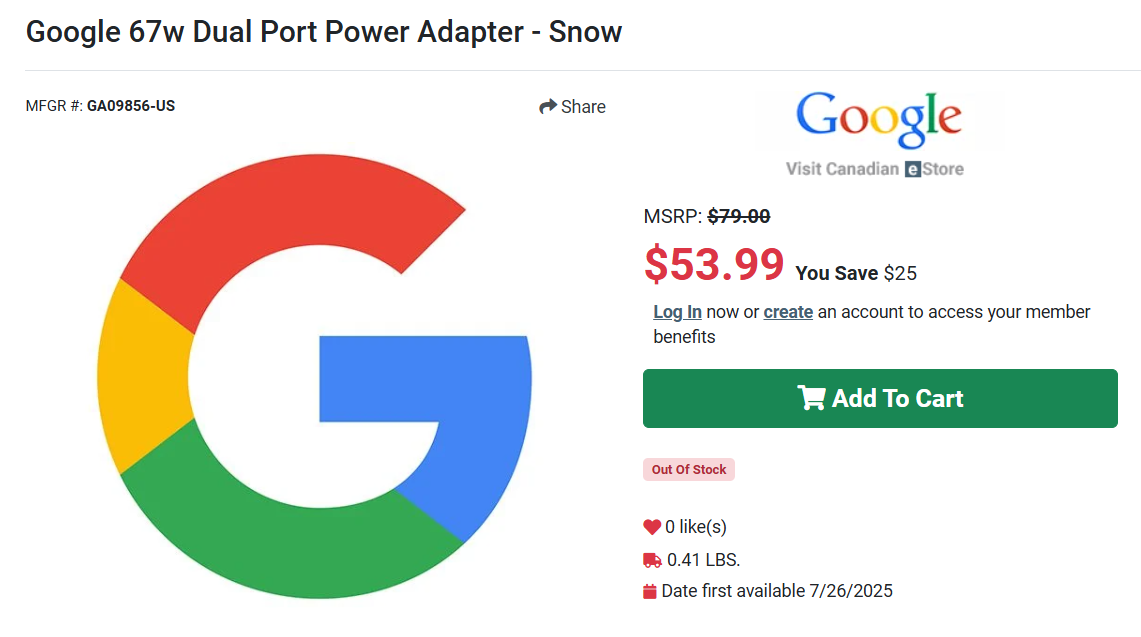
Task: Follow the create account link
Action: [788, 311]
